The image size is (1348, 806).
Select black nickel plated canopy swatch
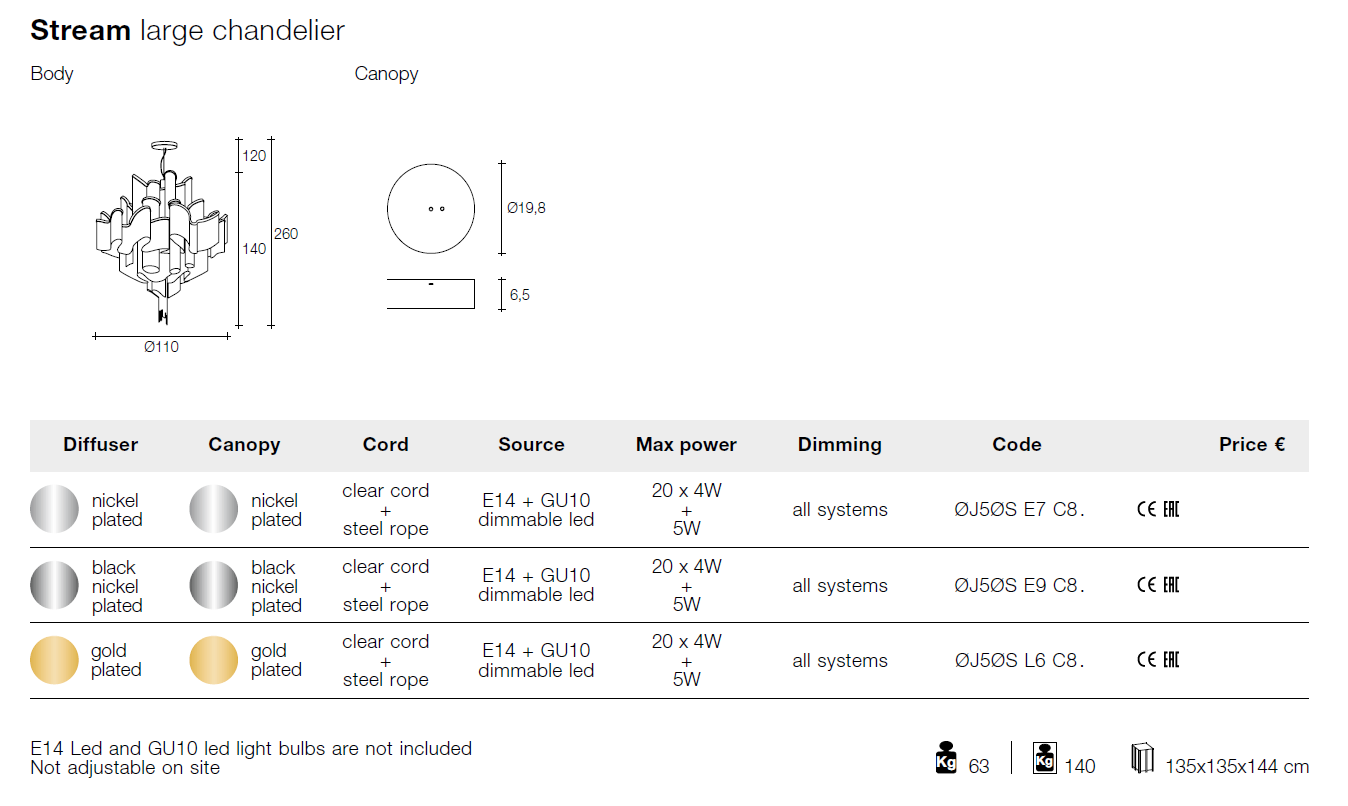tap(213, 586)
